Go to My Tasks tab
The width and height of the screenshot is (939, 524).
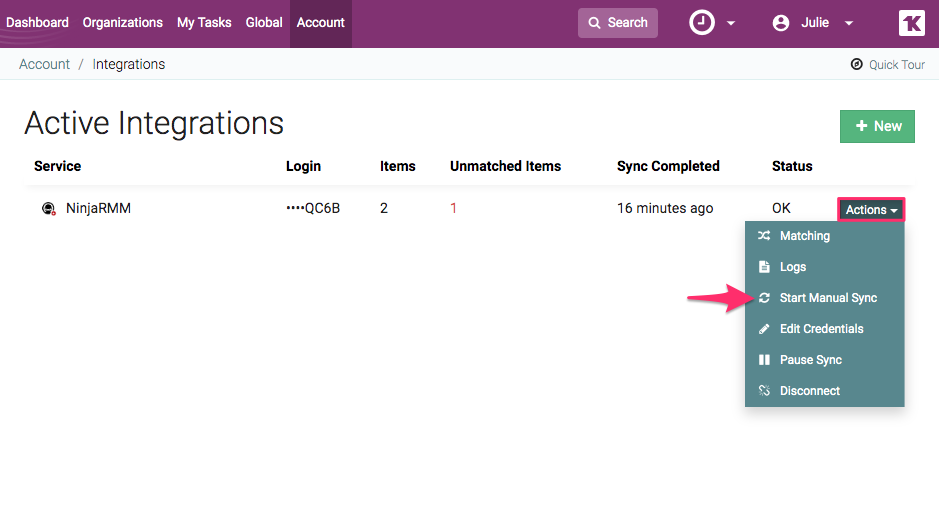point(204,22)
